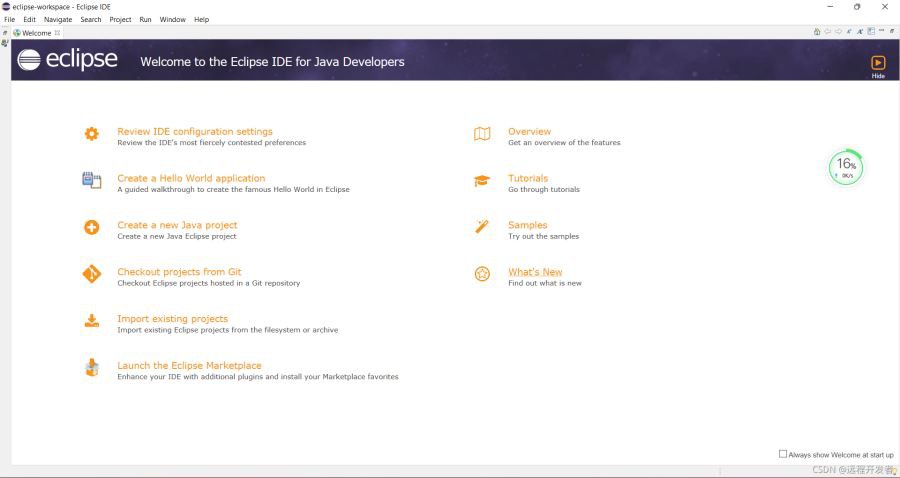Click the Hello World application icon

tap(92, 180)
